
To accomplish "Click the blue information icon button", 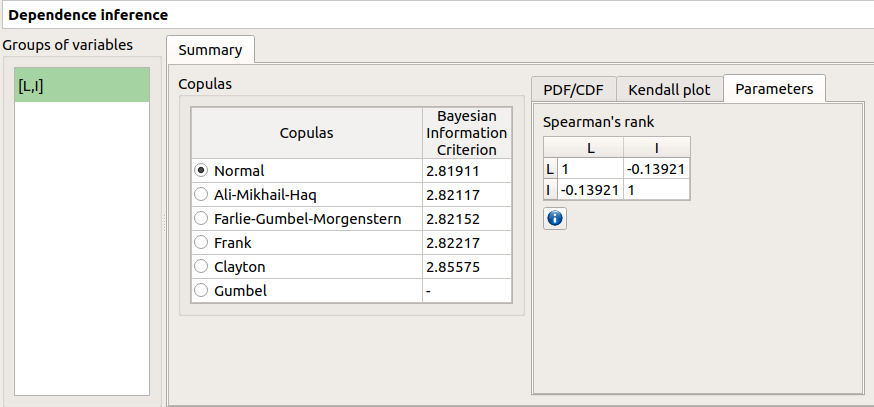I will tap(555, 218).
